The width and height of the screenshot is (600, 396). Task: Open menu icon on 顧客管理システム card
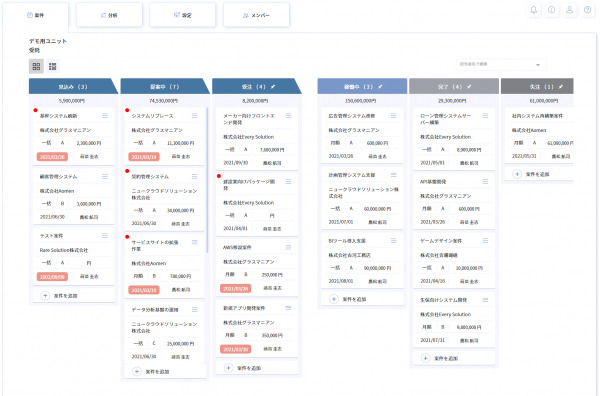105,176
